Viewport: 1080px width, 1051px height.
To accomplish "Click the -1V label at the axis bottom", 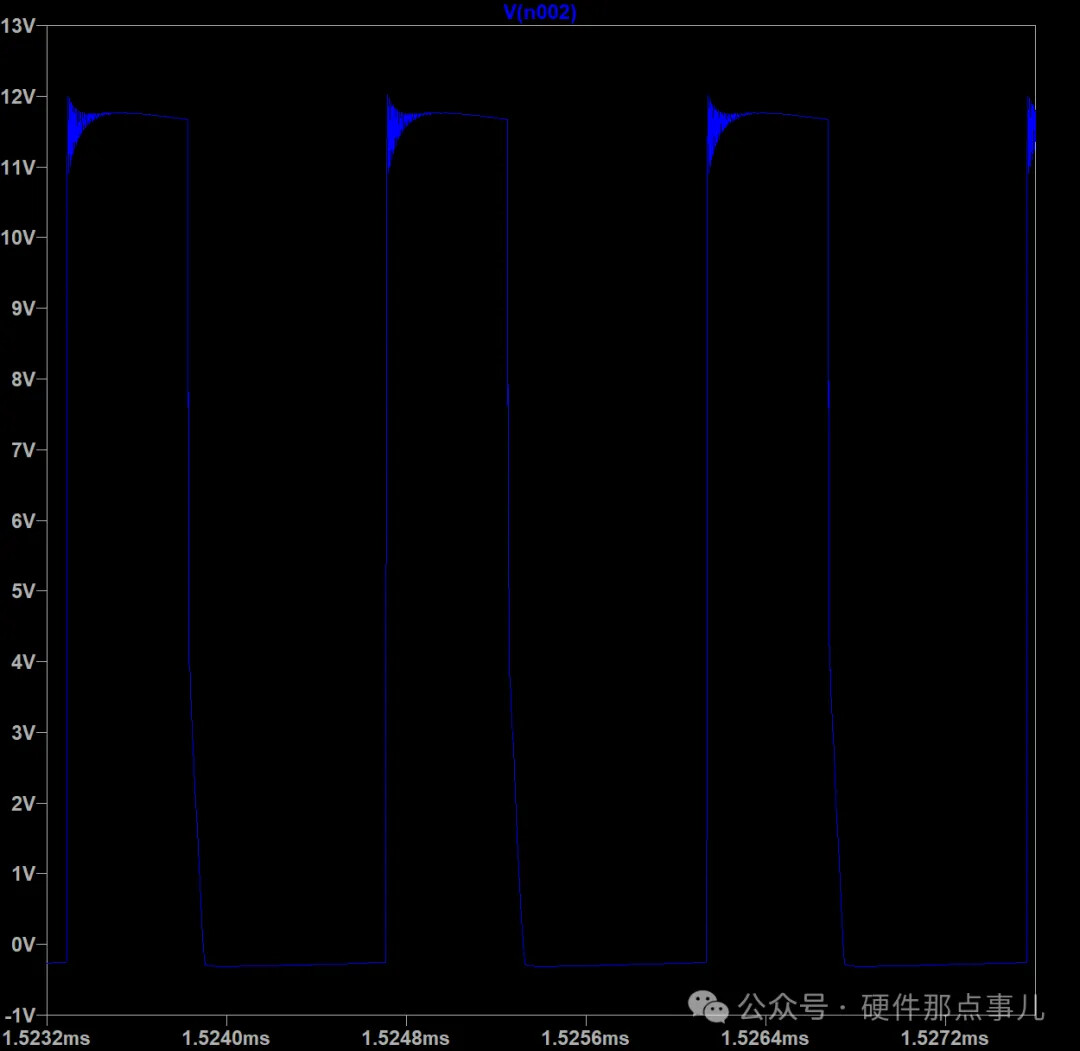I will [20, 1015].
